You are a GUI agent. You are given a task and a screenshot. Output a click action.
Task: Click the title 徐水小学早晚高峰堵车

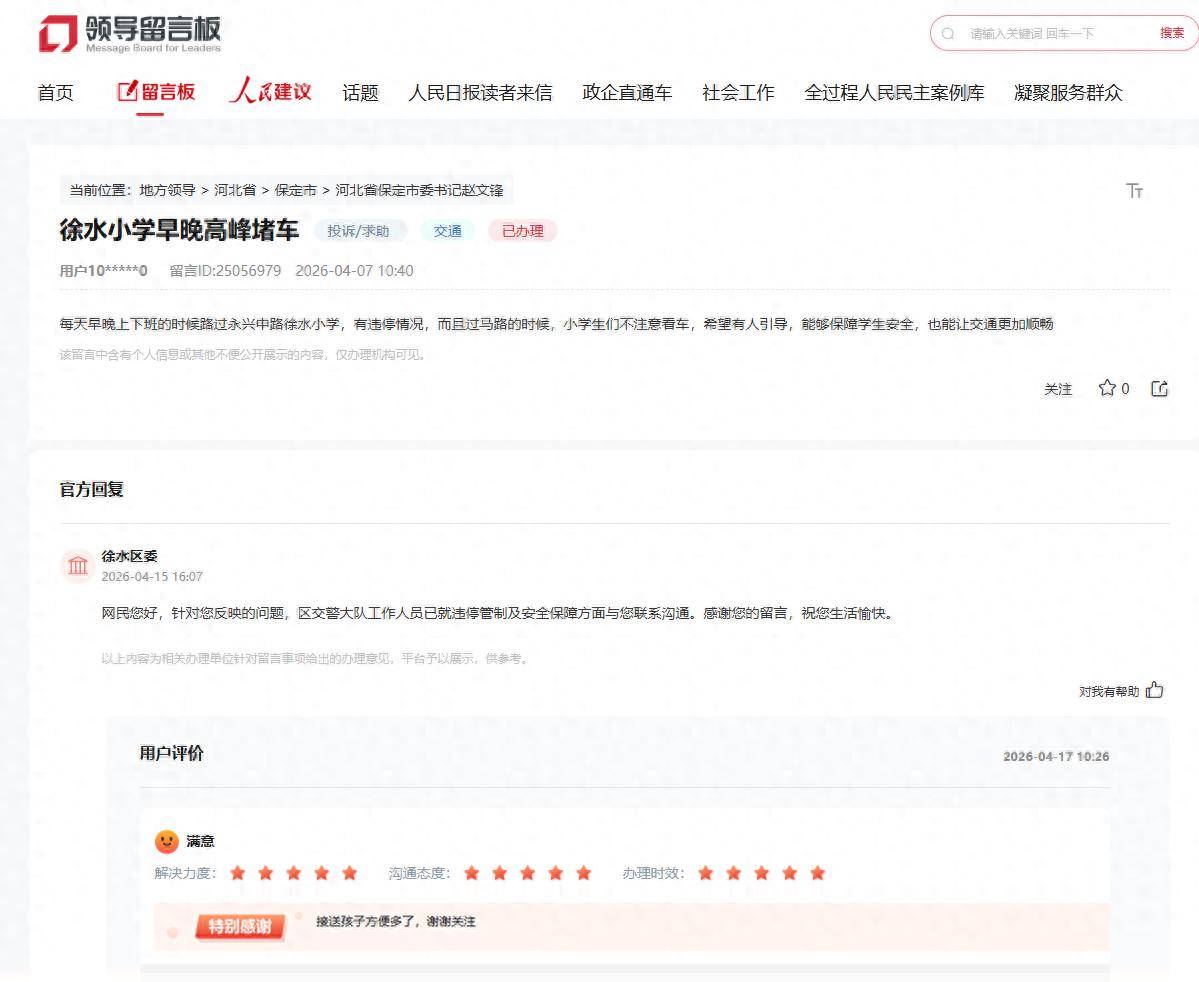click(x=179, y=230)
